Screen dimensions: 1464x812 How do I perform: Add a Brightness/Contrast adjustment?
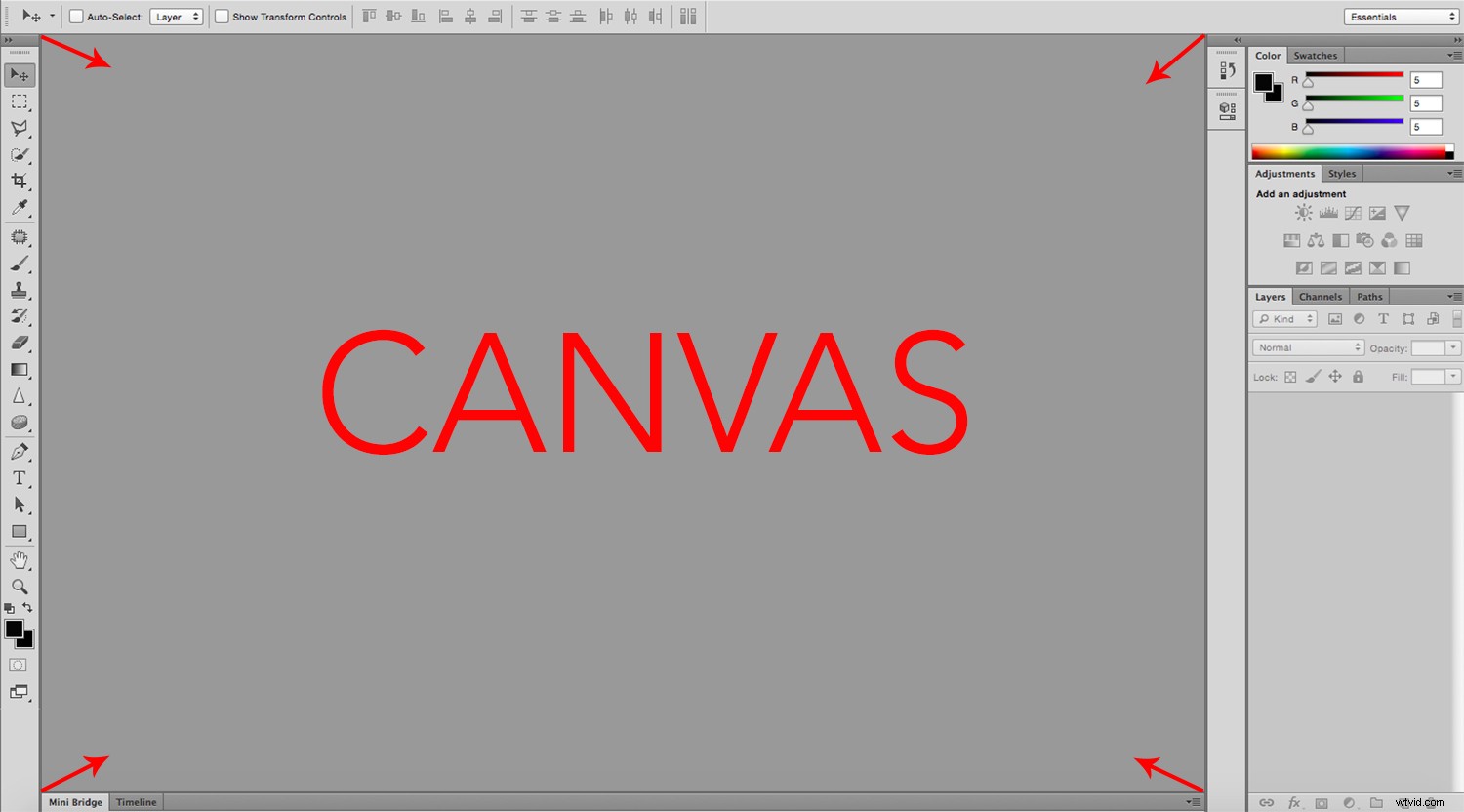[x=1304, y=213]
